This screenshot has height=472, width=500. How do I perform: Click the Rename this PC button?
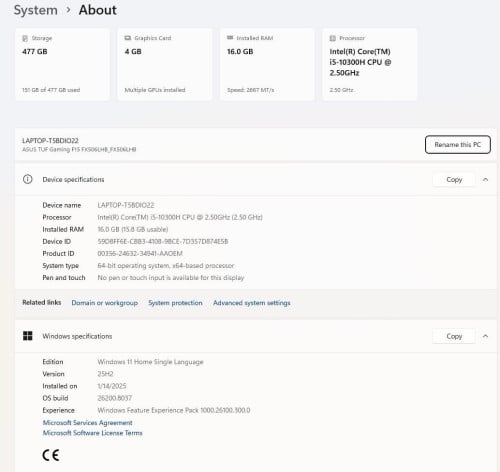(x=458, y=144)
